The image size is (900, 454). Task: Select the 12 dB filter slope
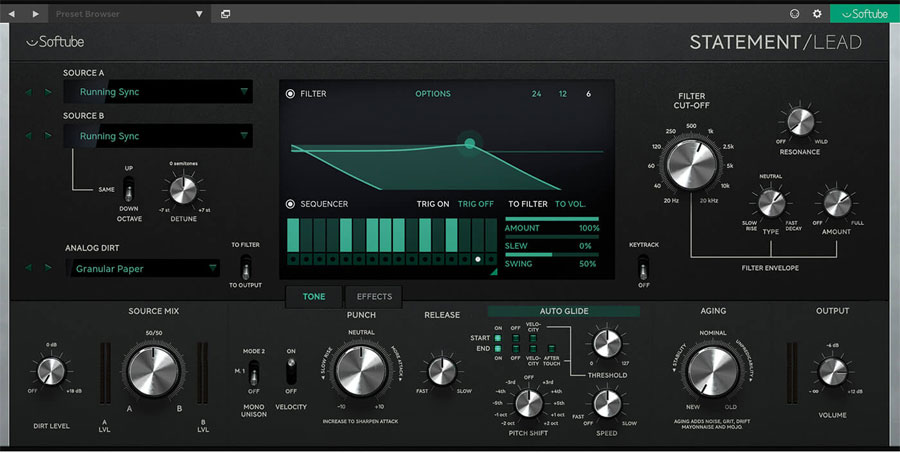pos(562,94)
